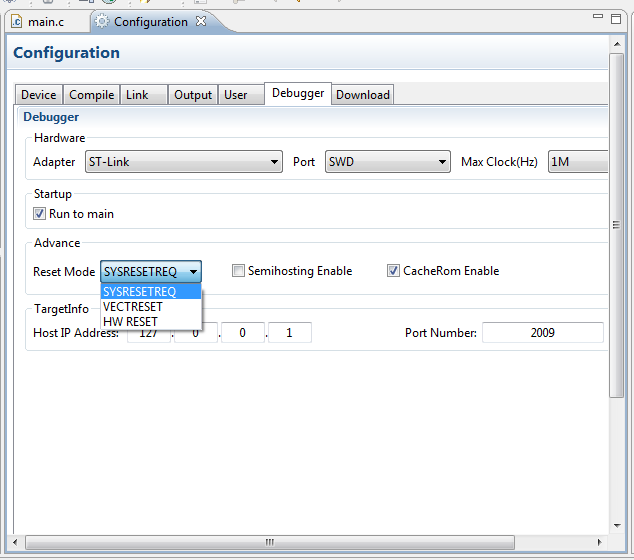Open the Link tab
The width and height of the screenshot is (634, 560).
coord(144,95)
